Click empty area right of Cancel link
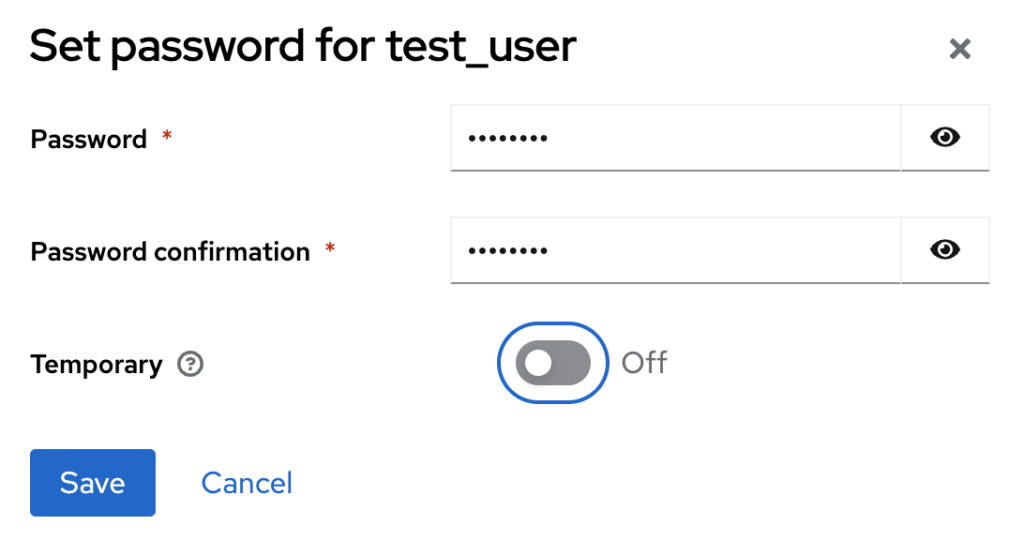 click(x=588, y=483)
